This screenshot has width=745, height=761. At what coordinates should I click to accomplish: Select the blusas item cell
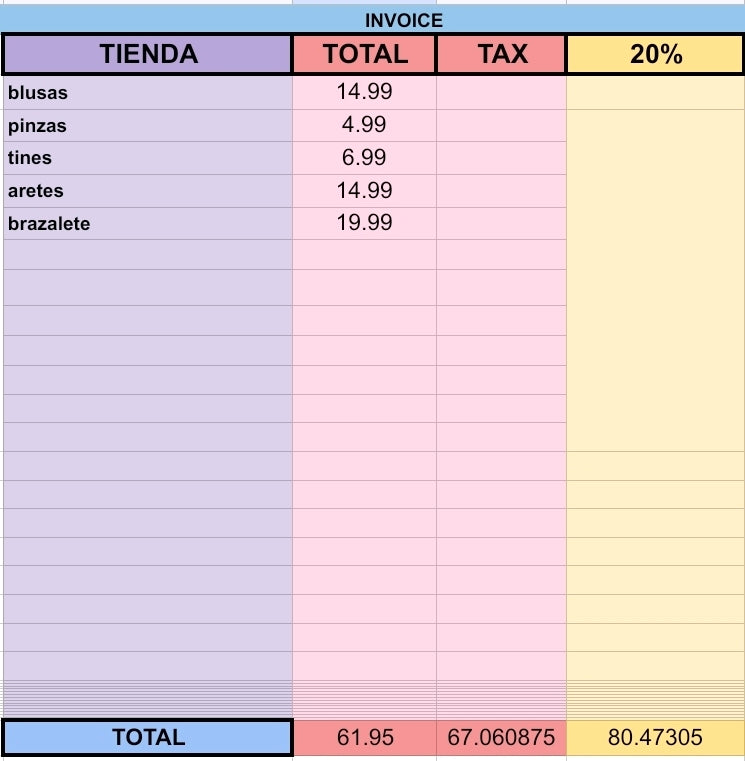pos(148,92)
